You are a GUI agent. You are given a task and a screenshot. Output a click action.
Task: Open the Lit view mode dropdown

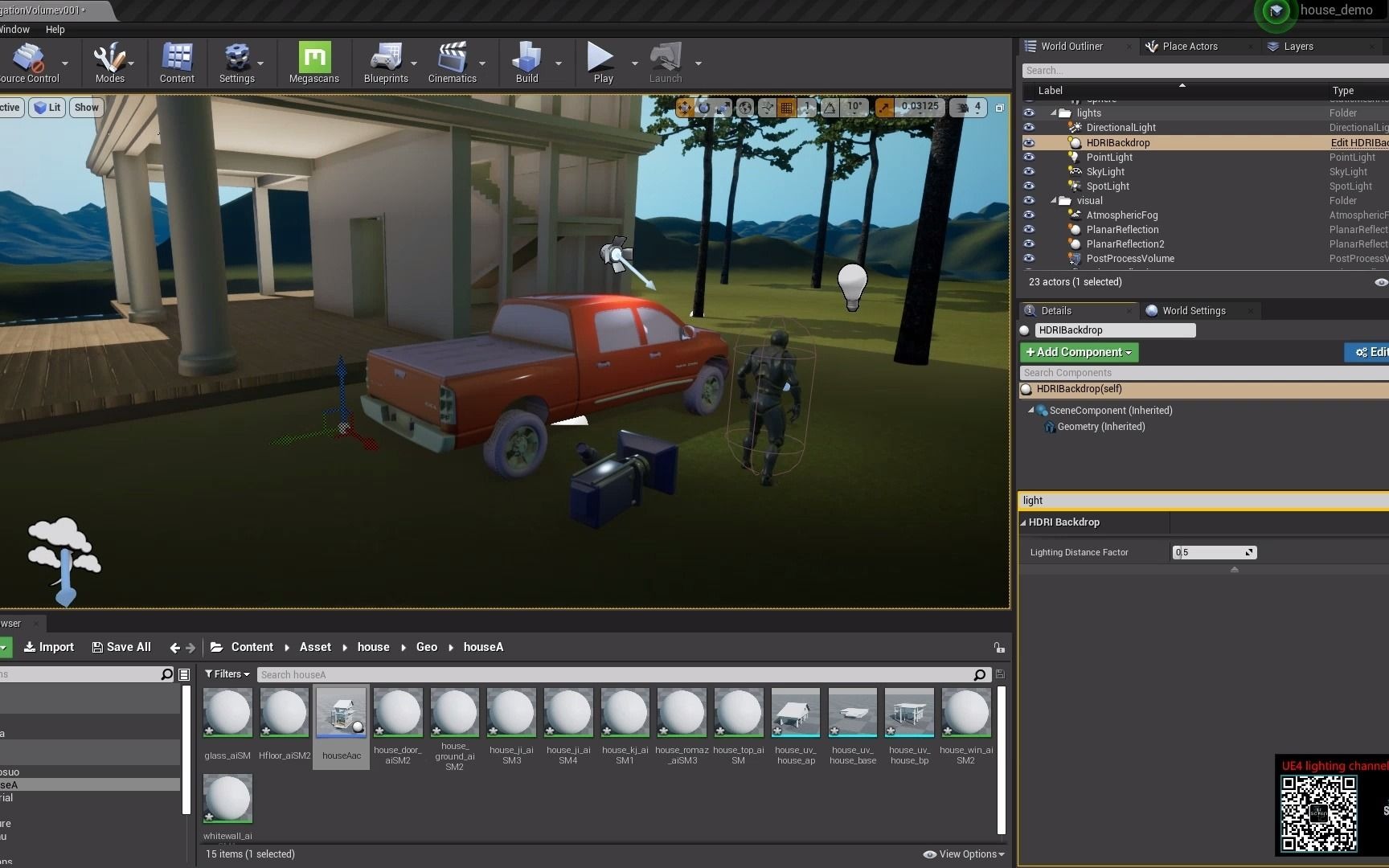47,107
